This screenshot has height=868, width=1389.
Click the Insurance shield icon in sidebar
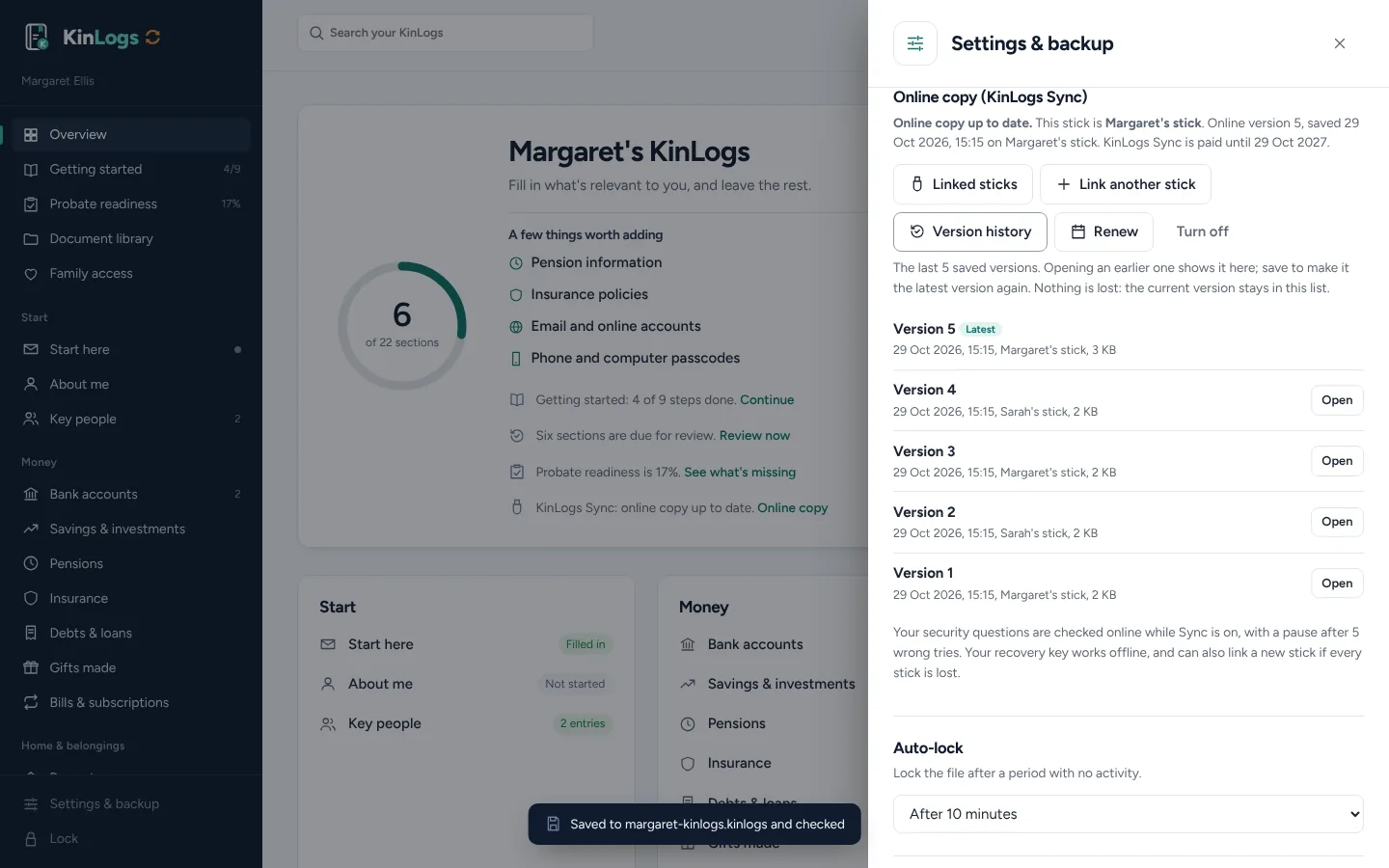point(31,598)
